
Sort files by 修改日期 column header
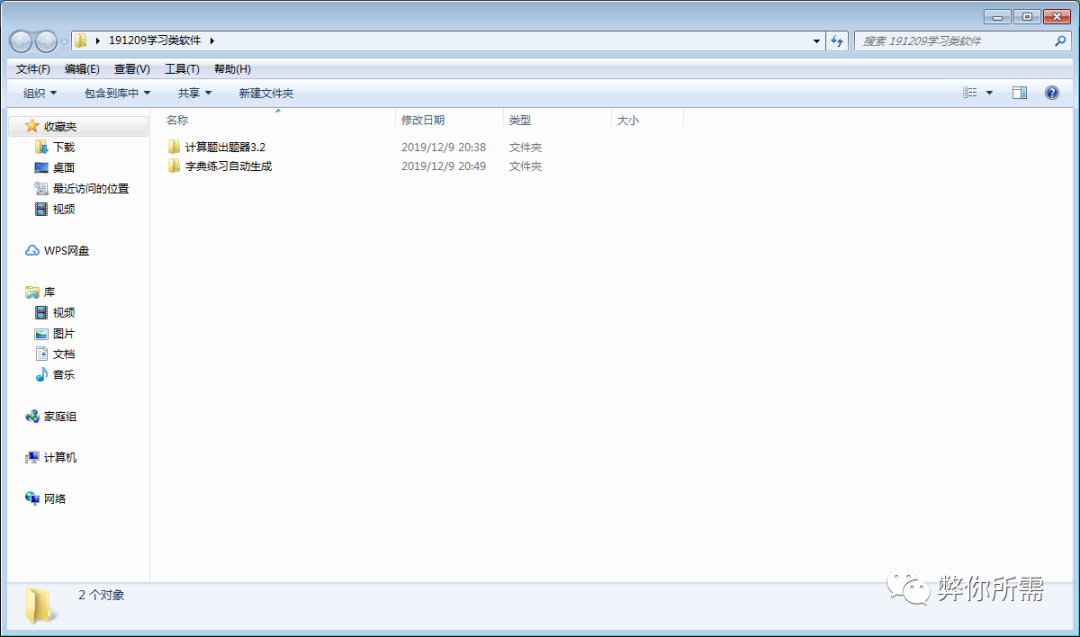(x=423, y=120)
